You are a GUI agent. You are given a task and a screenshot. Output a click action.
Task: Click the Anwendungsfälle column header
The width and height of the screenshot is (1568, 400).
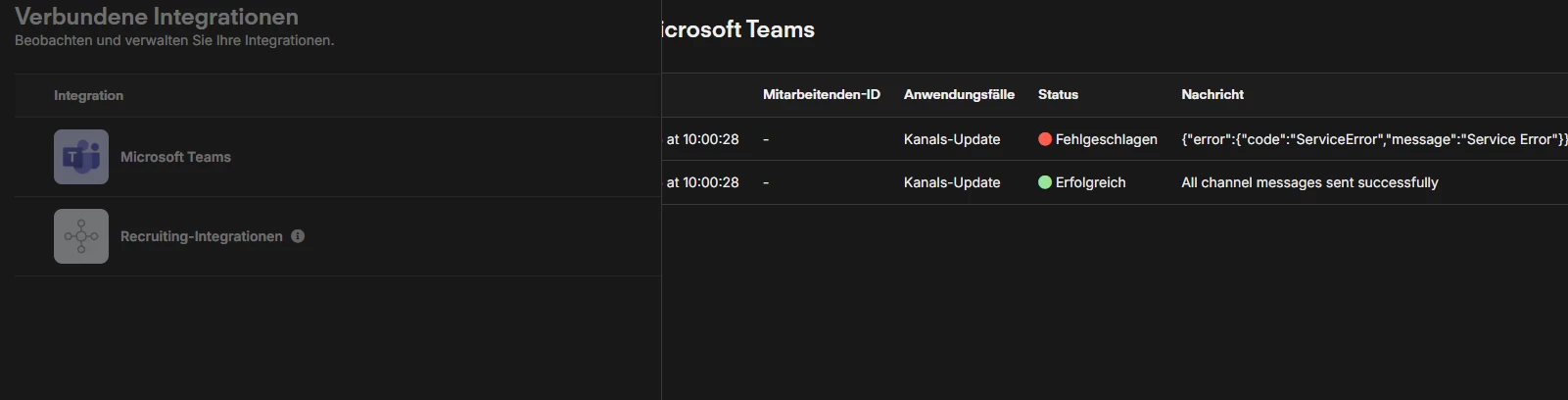[x=959, y=94]
